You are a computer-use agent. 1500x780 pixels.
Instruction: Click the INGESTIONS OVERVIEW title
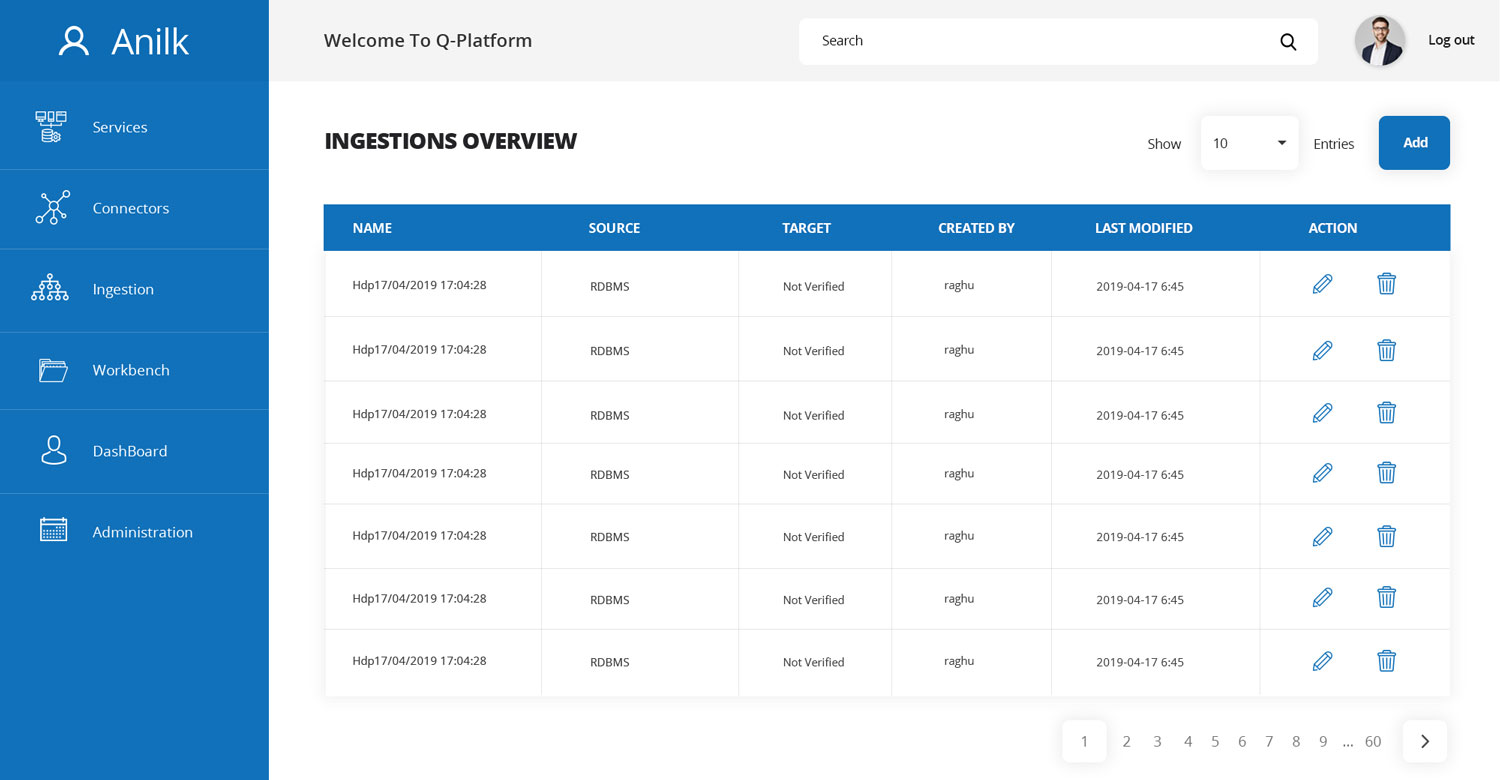point(451,141)
